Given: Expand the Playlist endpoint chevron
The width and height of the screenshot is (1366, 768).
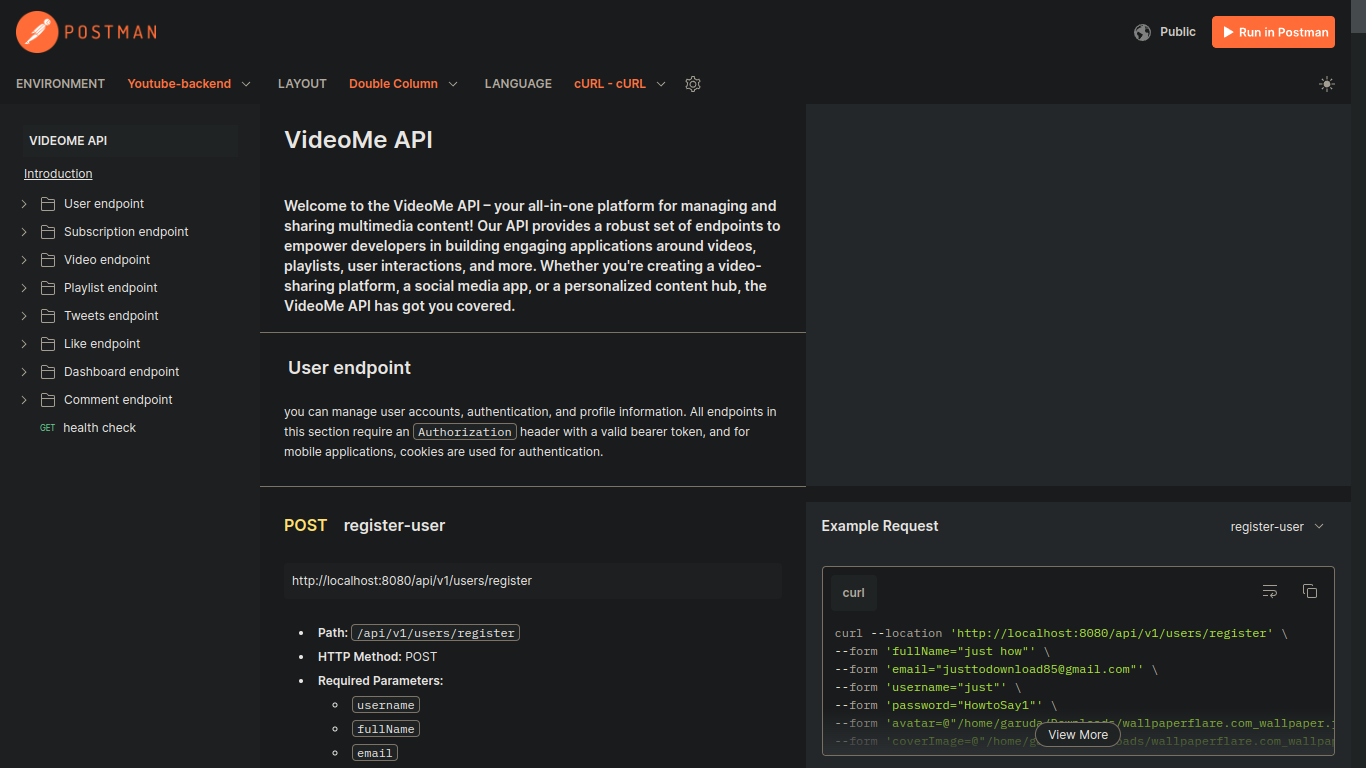Looking at the screenshot, I should (24, 288).
